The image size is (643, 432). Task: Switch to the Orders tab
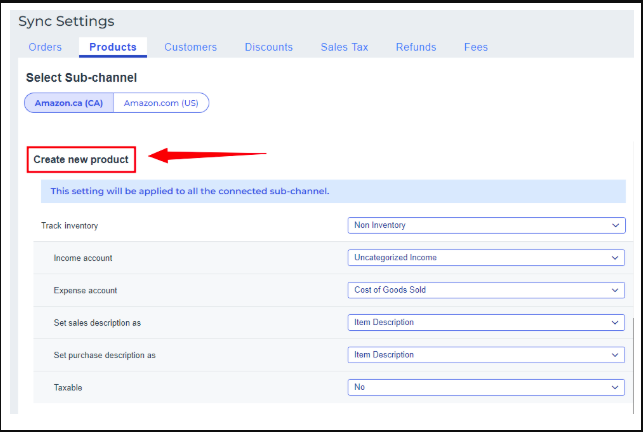45,47
